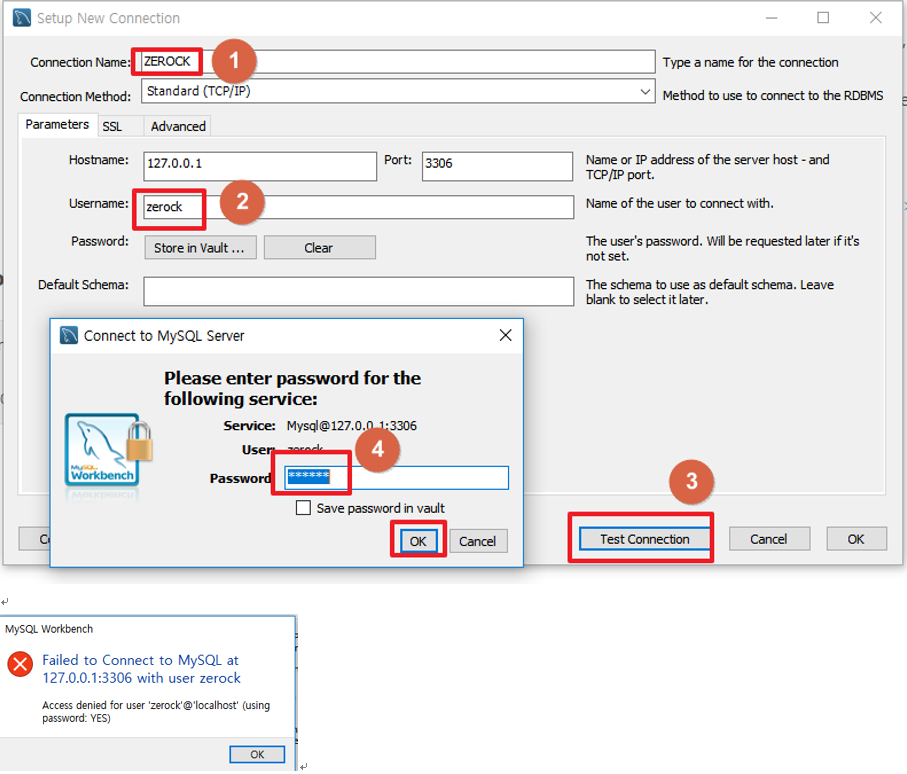Click the Store in Vault button
907x774 pixels.
coord(200,248)
